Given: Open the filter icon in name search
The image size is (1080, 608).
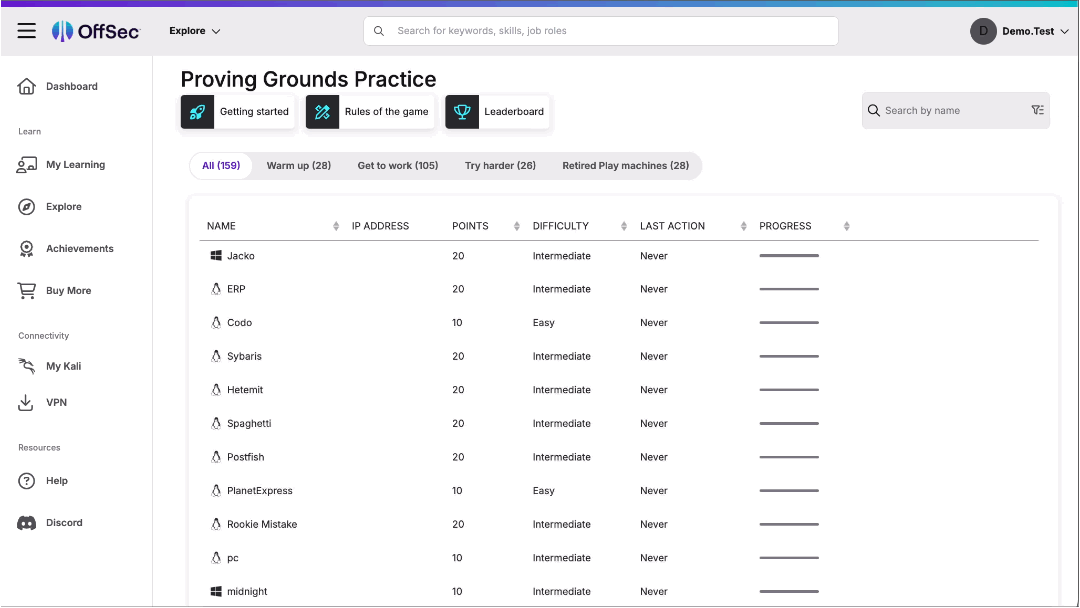Looking at the screenshot, I should tap(1037, 110).
